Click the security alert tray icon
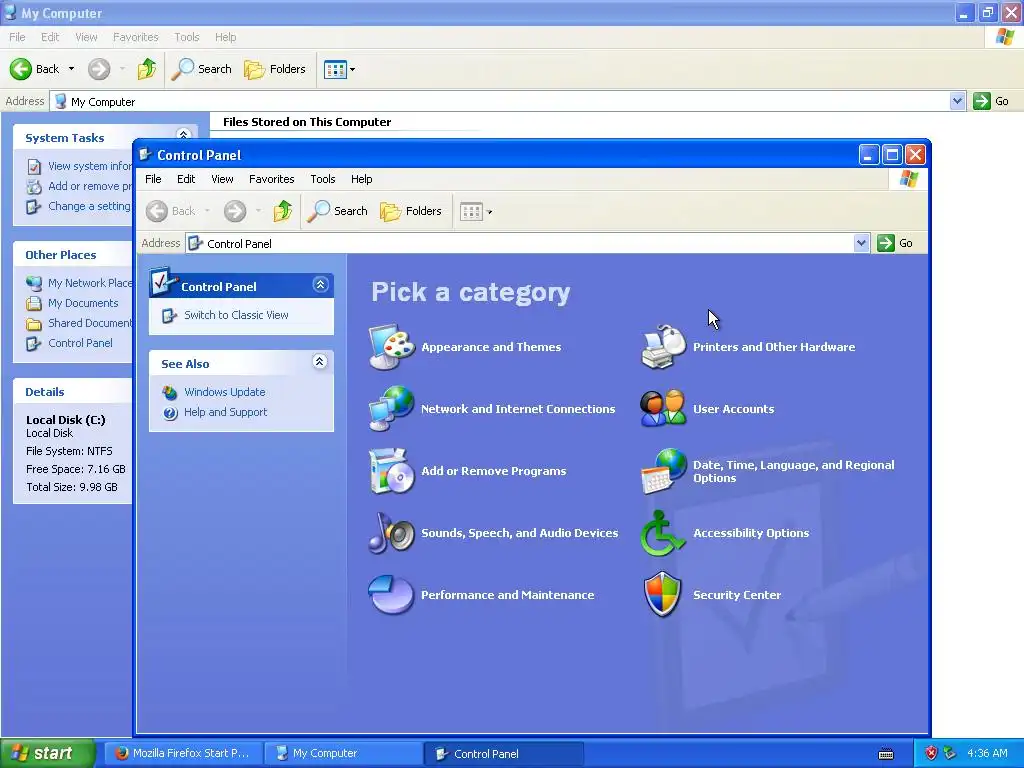Image resolution: width=1024 pixels, height=768 pixels. pos(931,753)
